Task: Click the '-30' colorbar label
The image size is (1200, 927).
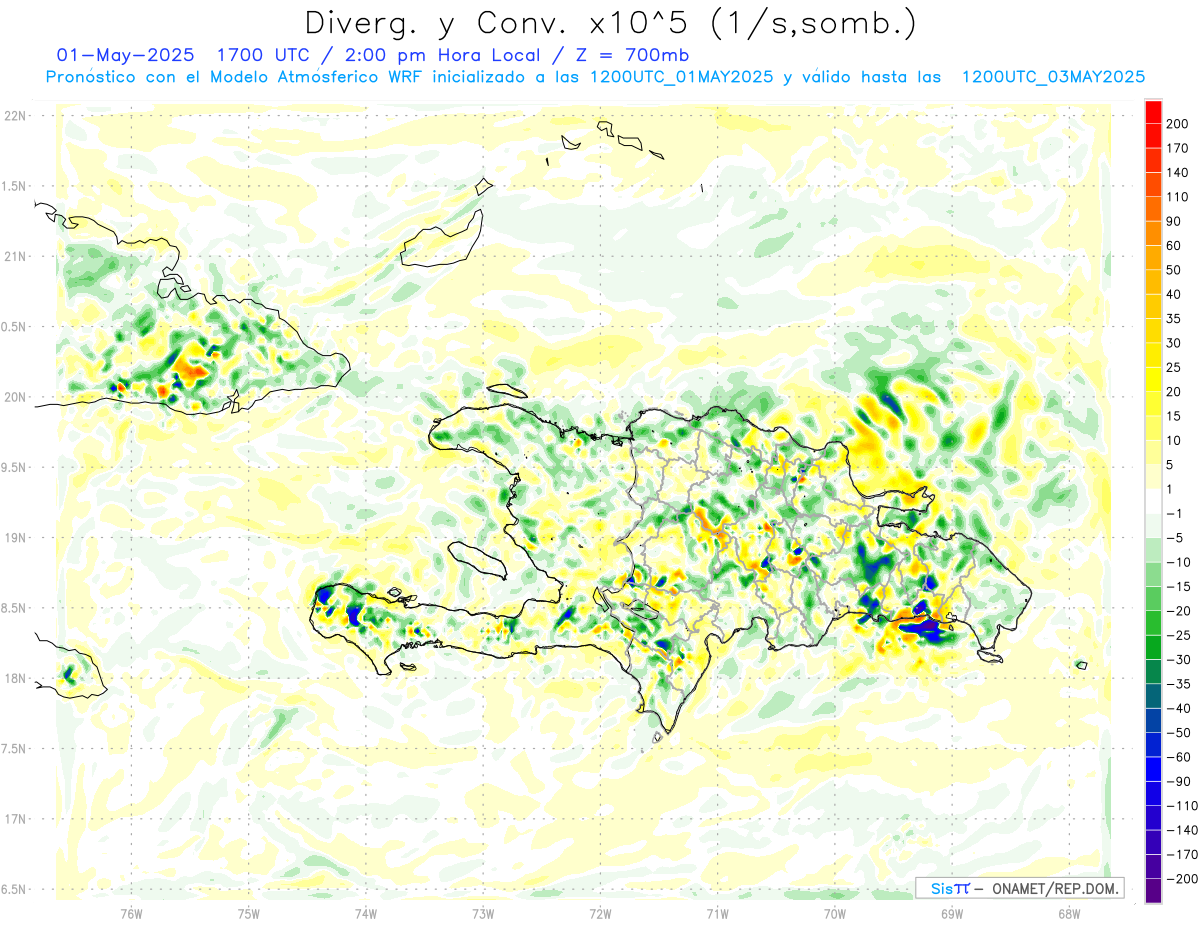Action: coord(1177,659)
